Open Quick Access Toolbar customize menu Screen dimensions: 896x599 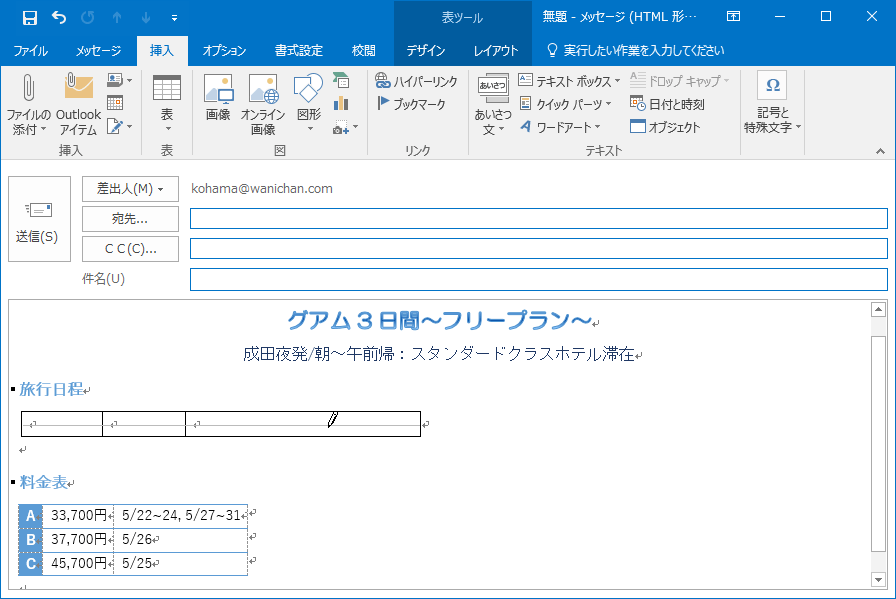[174, 18]
